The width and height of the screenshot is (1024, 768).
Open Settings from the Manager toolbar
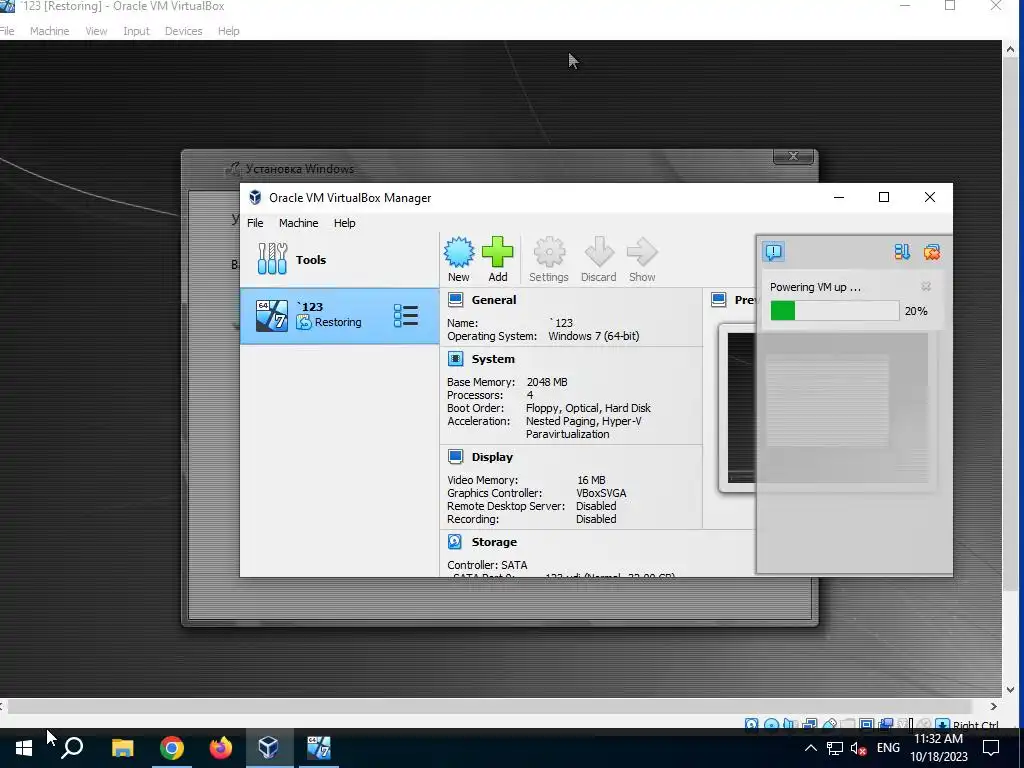(549, 259)
